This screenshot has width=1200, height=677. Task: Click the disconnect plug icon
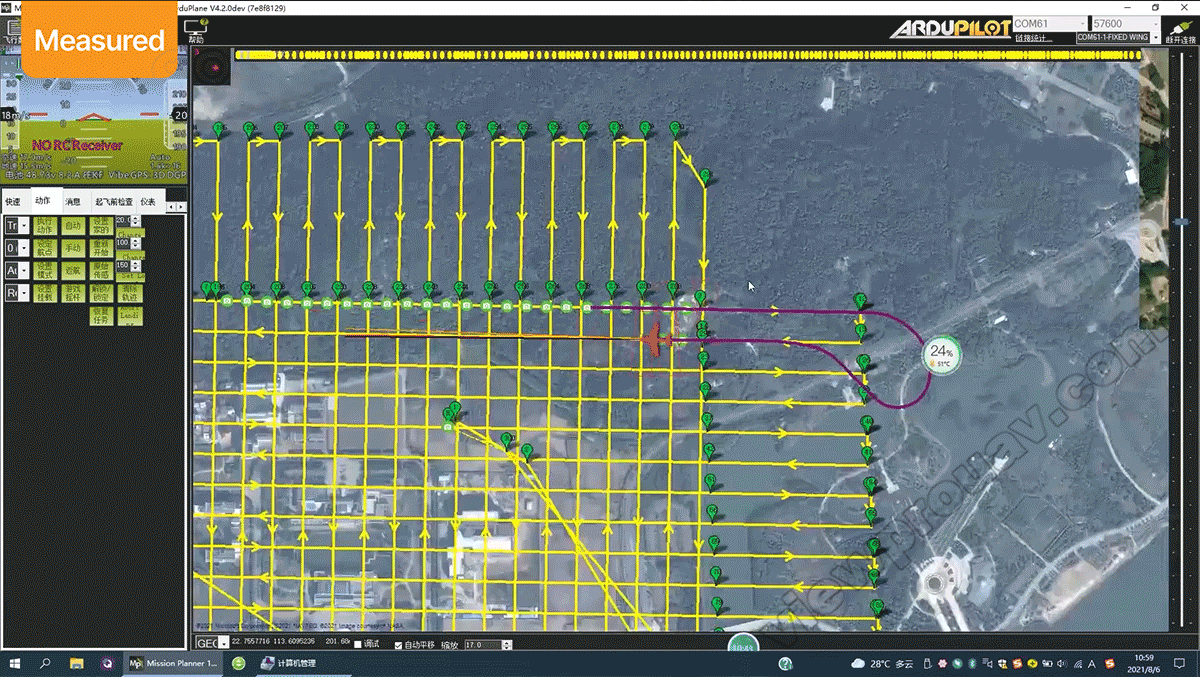click(1179, 24)
